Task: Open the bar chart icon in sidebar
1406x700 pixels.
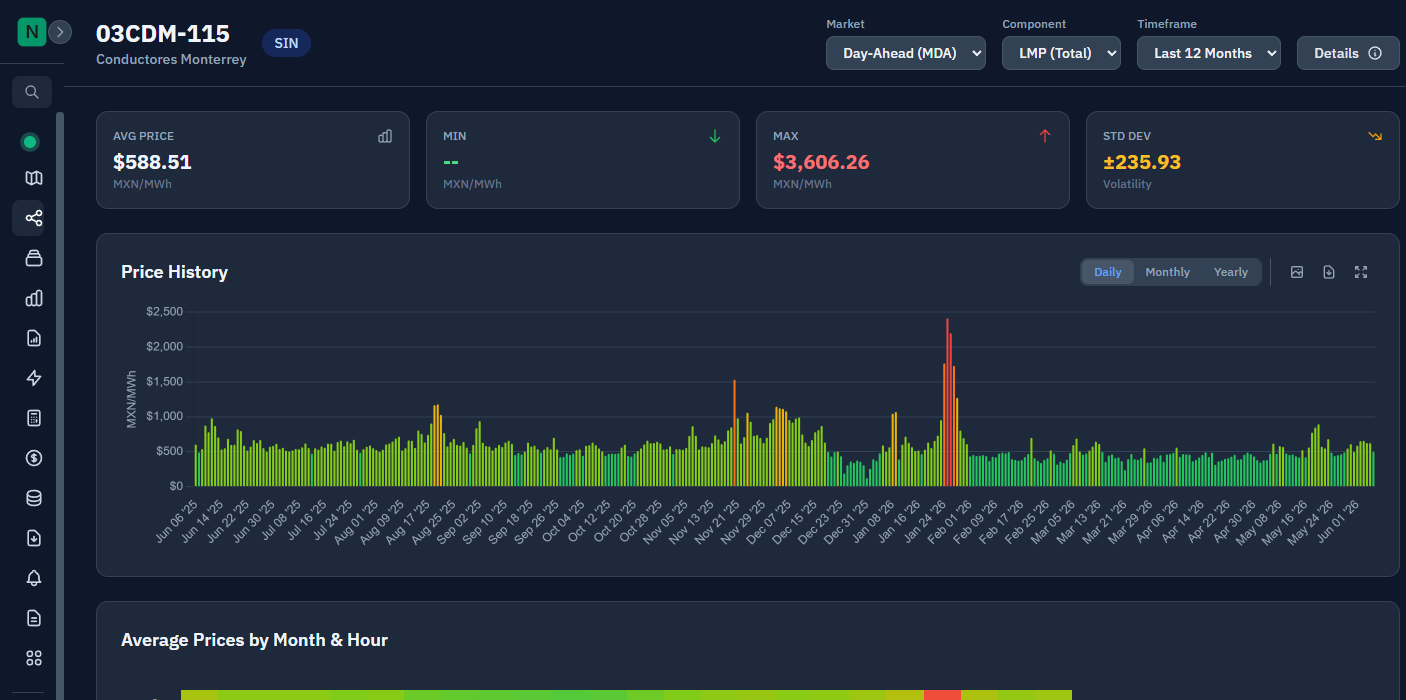Action: (x=34, y=298)
